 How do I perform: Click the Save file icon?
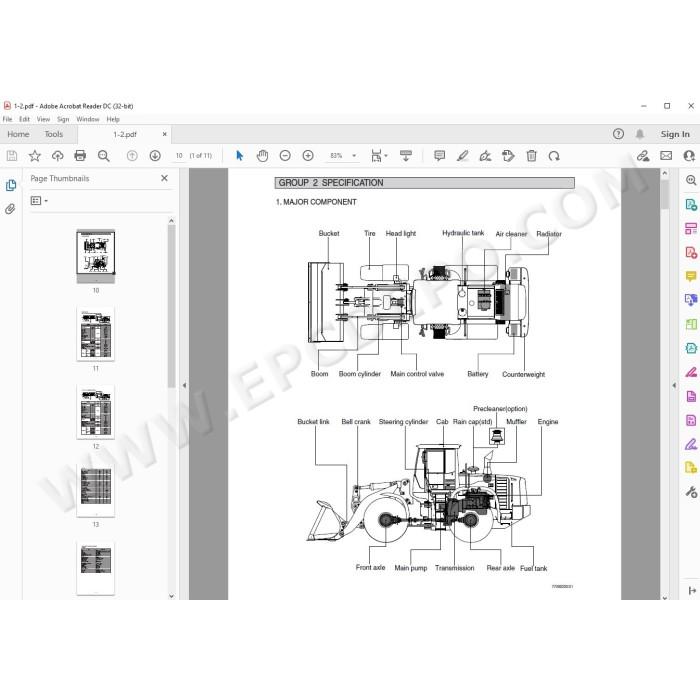pos(12,156)
